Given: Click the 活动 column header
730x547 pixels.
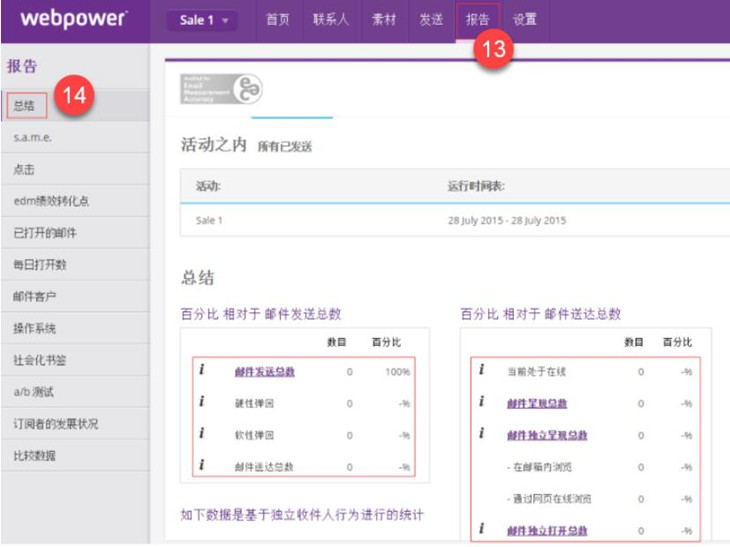Looking at the screenshot, I should [208, 186].
